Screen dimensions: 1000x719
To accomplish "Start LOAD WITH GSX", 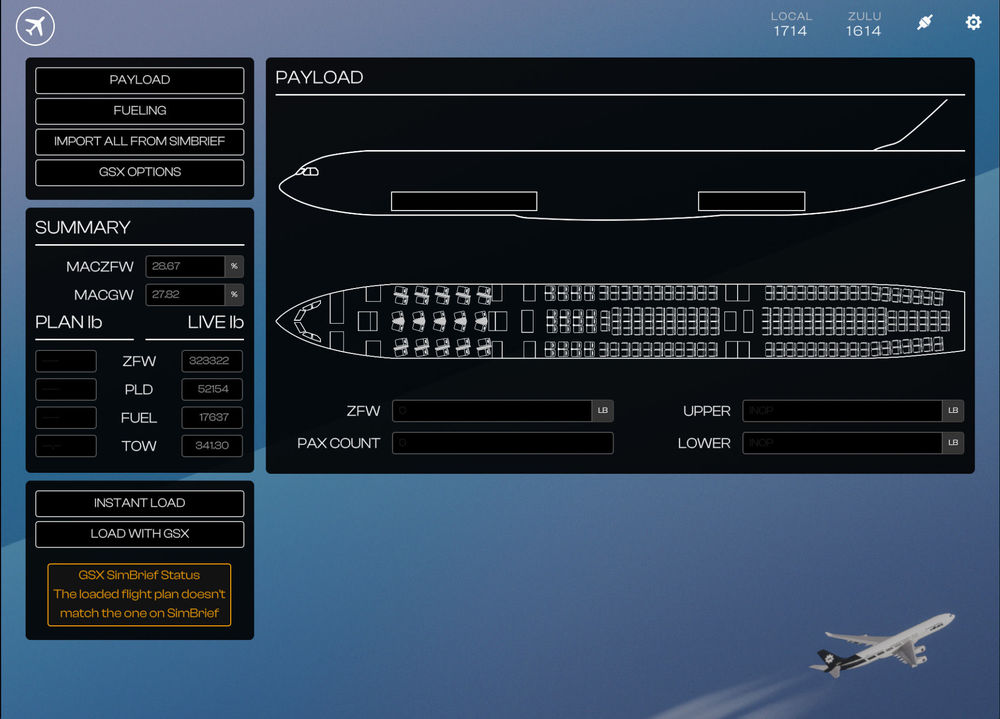I will (x=140, y=534).
